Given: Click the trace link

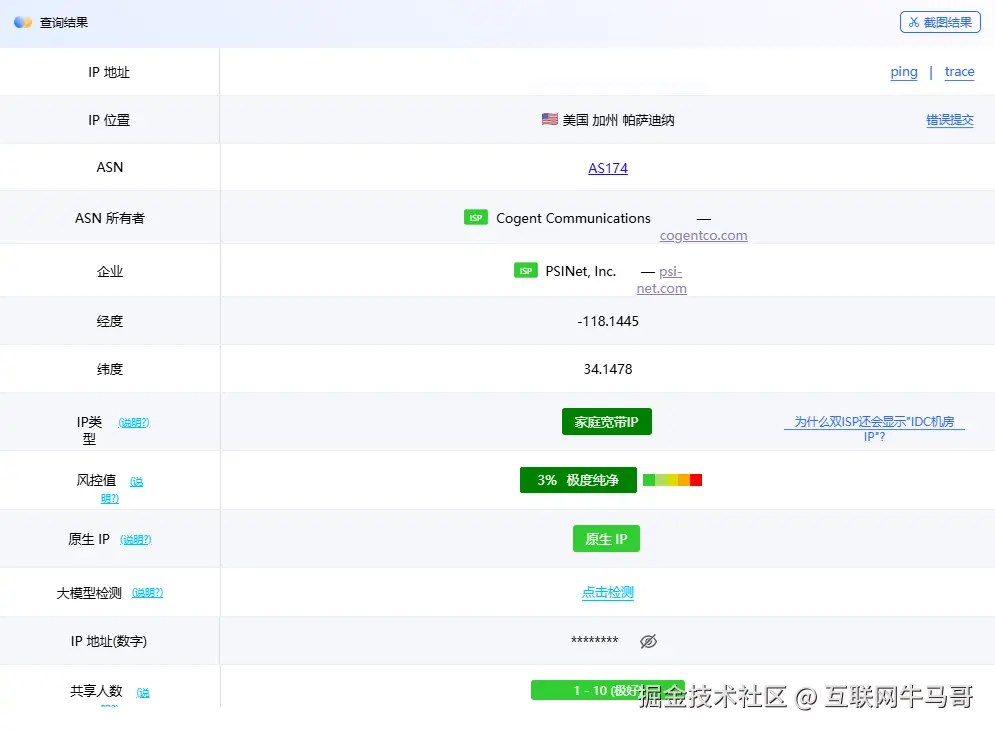Looking at the screenshot, I should pyautogui.click(x=959, y=72).
